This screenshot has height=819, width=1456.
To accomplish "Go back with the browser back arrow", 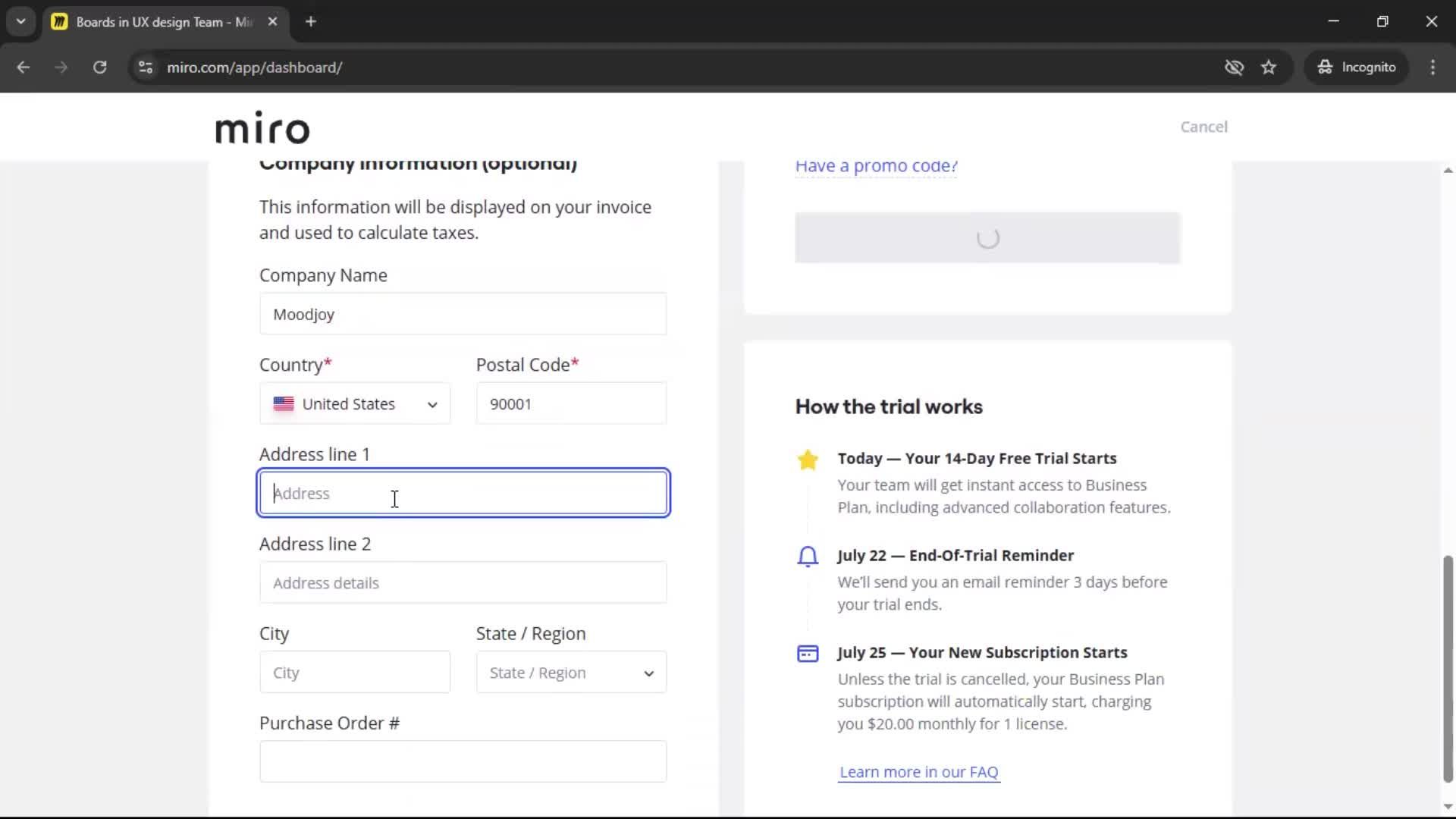I will coord(24,67).
